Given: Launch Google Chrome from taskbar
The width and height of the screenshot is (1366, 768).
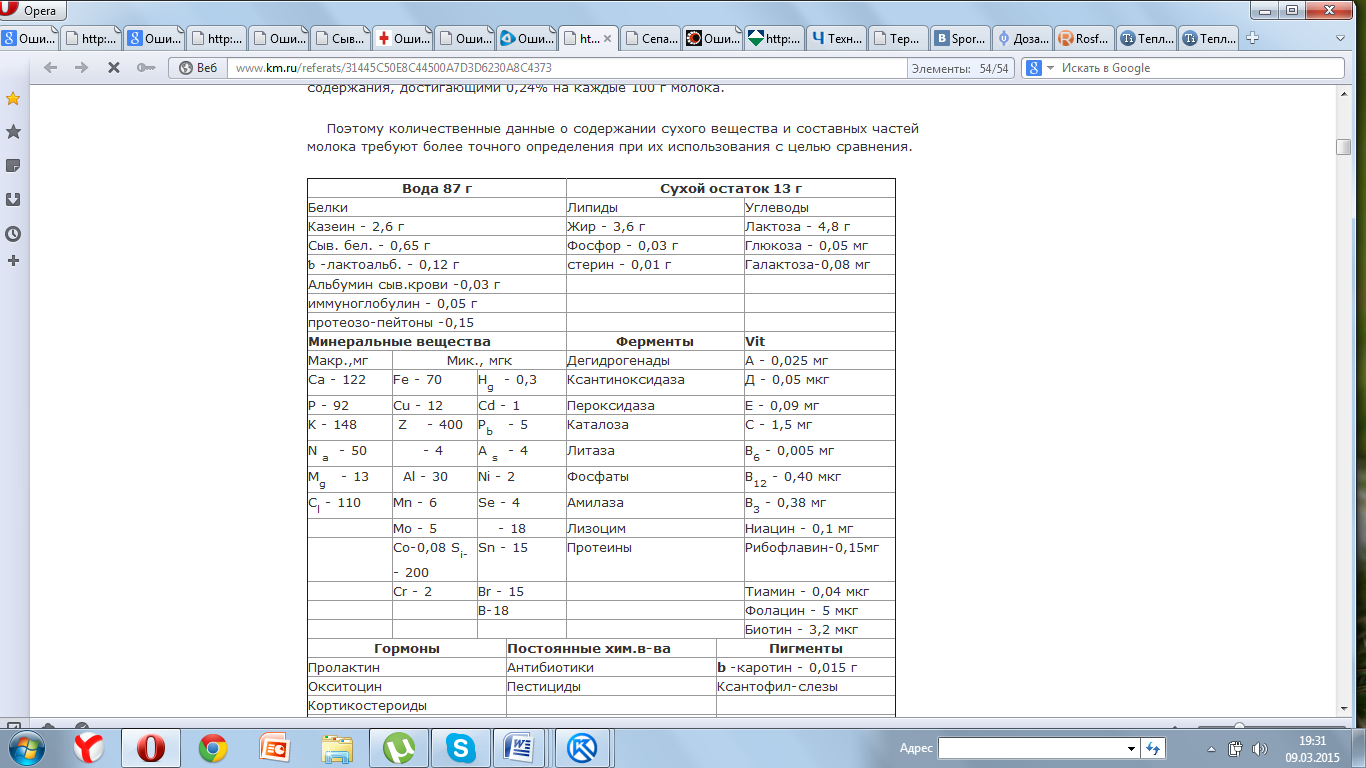Looking at the screenshot, I should pos(213,747).
